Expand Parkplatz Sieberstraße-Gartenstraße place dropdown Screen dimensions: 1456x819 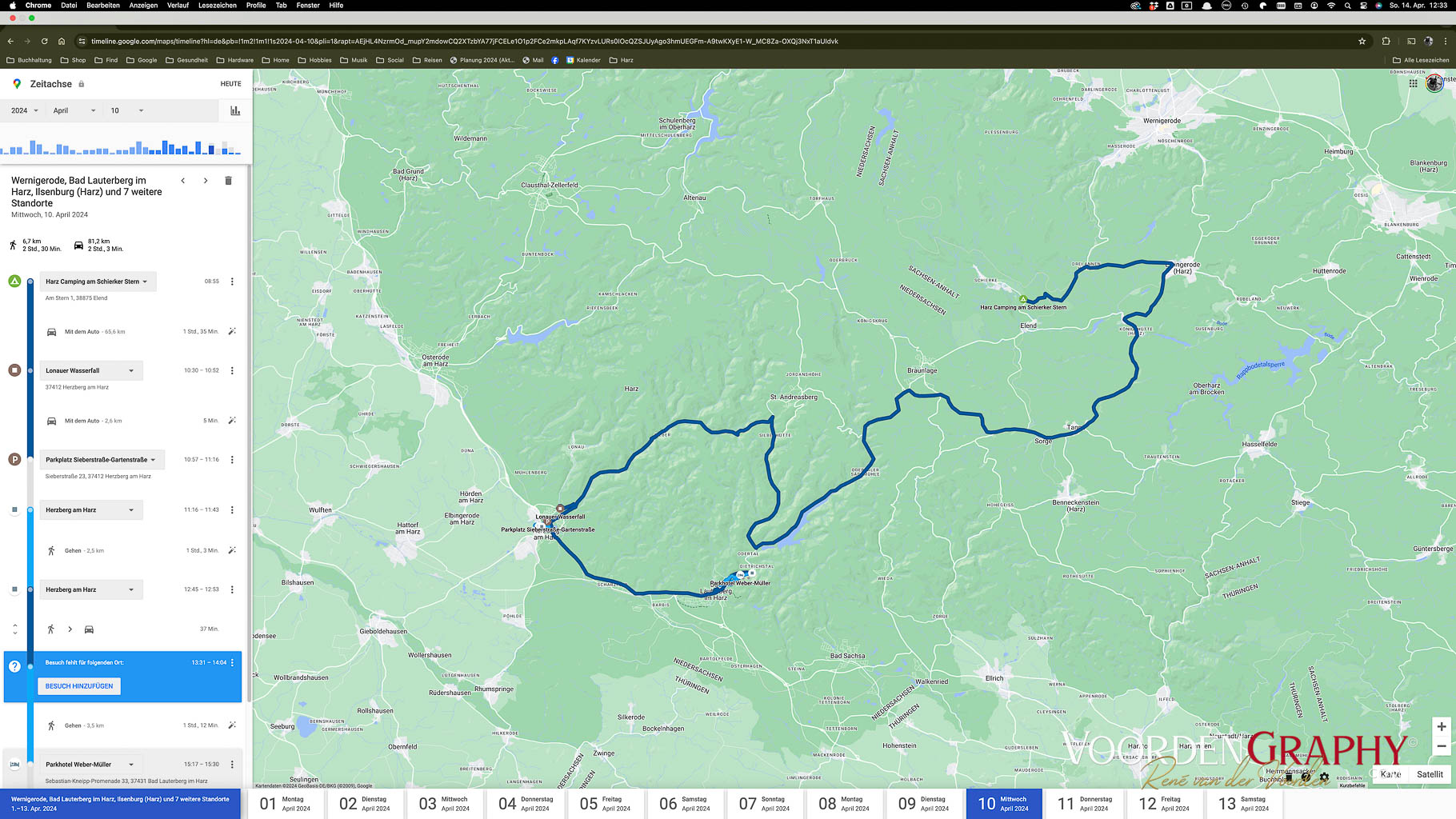[x=102, y=460]
